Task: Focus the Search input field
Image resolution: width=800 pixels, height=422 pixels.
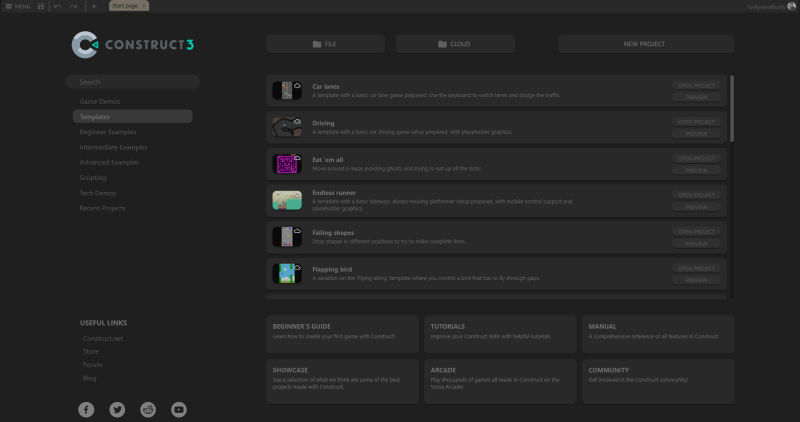Action: (133, 82)
